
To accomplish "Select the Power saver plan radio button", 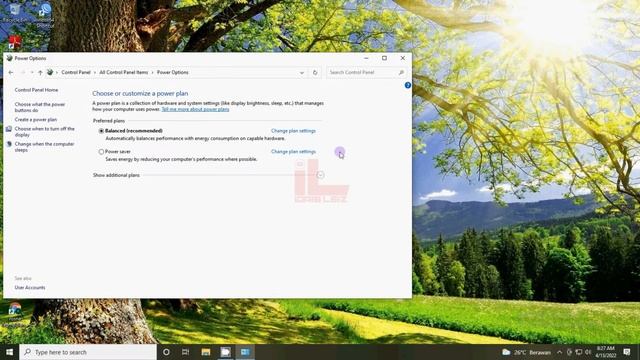I will [x=101, y=152].
